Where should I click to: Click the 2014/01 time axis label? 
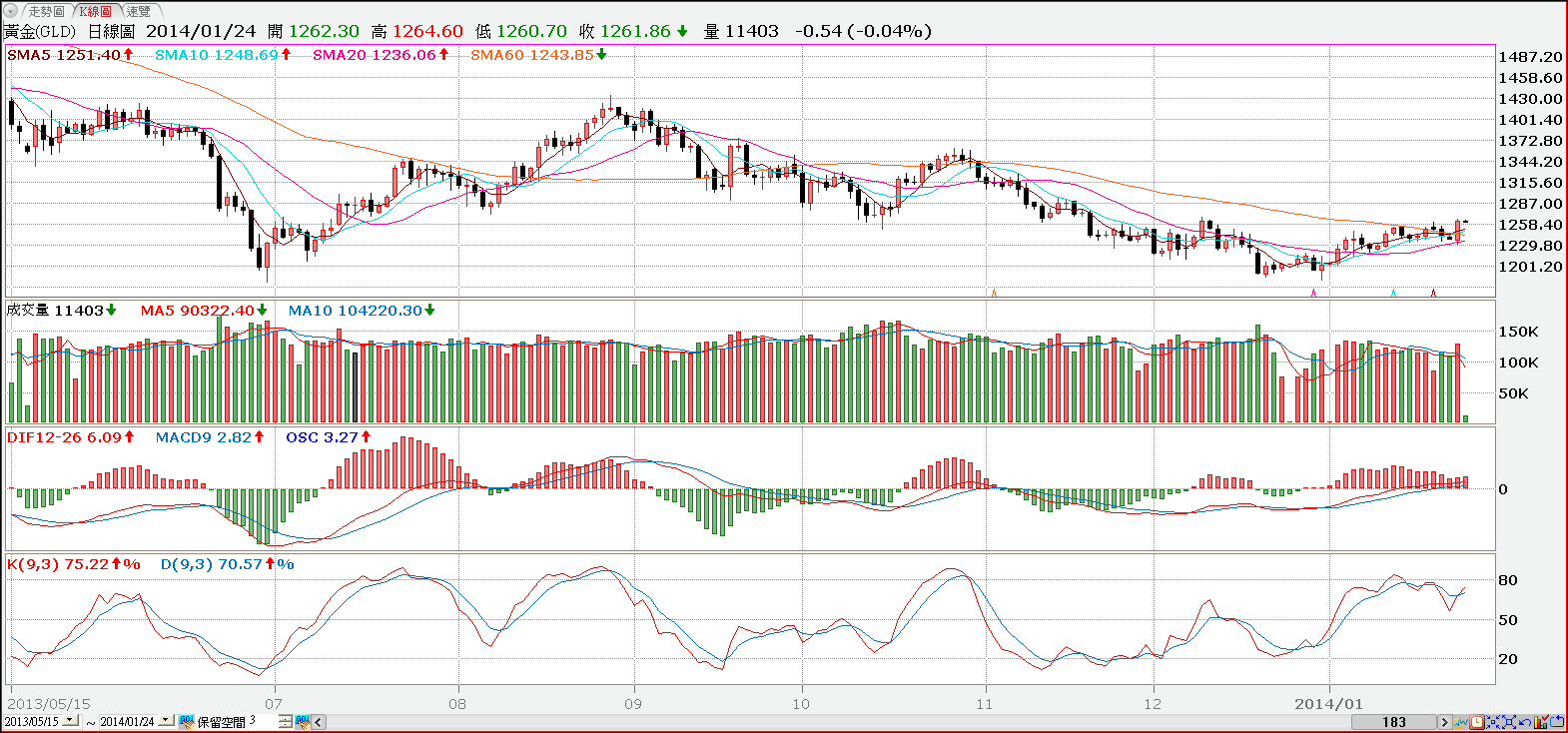(1328, 704)
